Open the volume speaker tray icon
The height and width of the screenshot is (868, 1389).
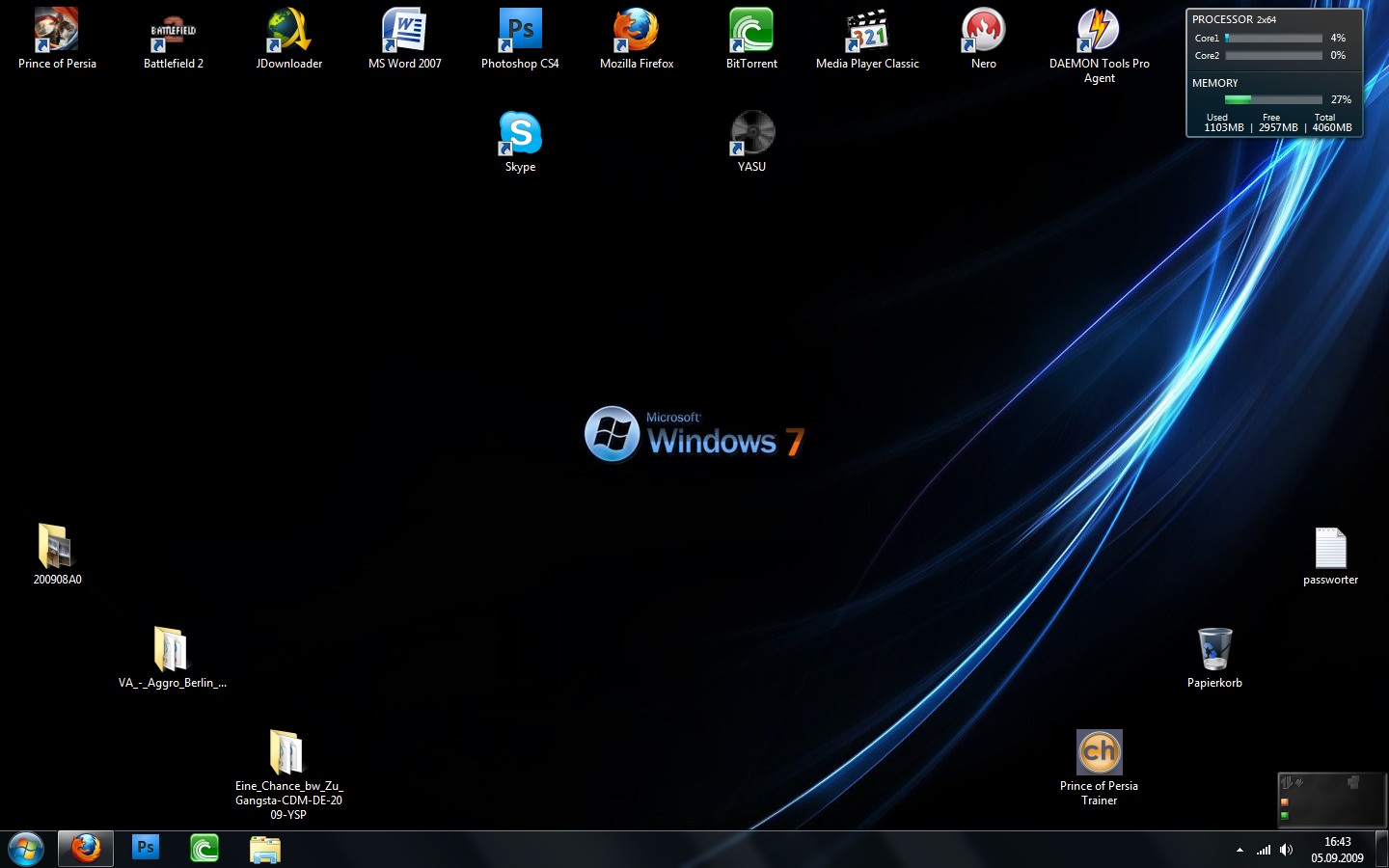[x=1286, y=850]
